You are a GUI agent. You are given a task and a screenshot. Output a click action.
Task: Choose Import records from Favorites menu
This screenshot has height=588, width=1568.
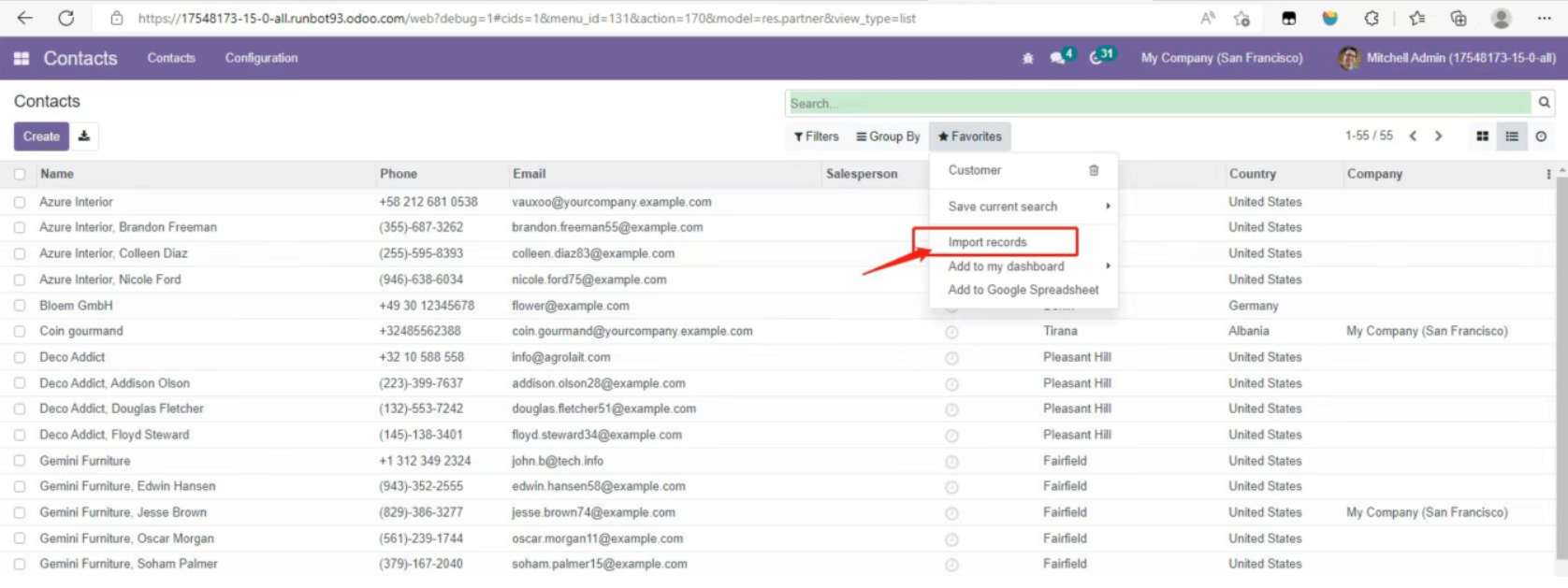click(x=987, y=242)
